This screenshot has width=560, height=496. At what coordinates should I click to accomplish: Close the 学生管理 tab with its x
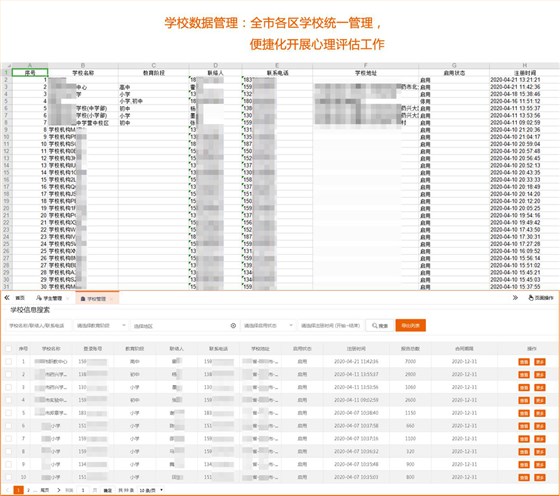[68, 298]
